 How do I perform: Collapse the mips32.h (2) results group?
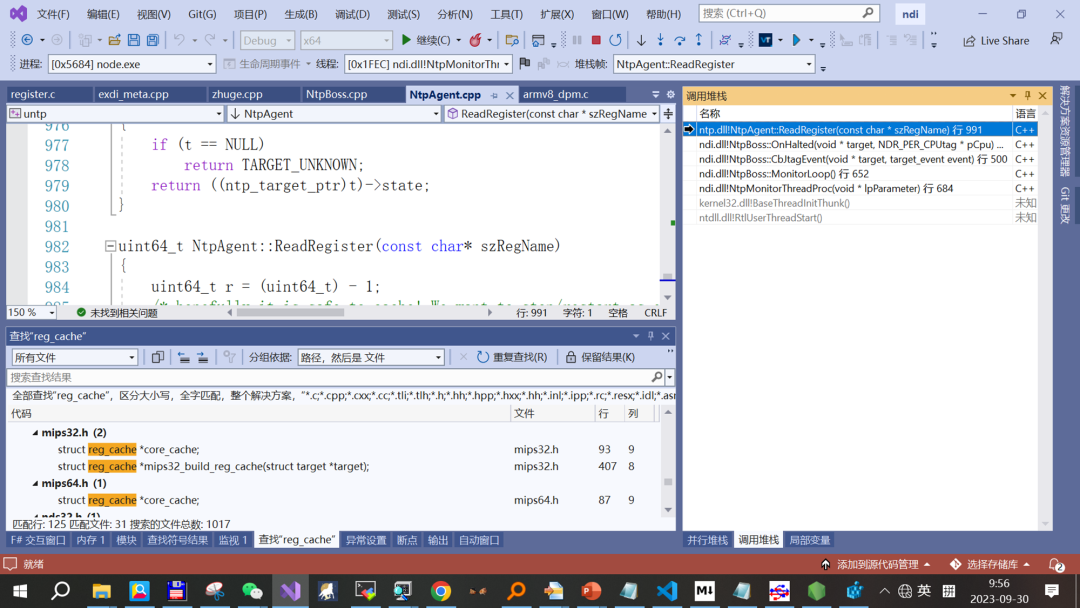[35, 432]
